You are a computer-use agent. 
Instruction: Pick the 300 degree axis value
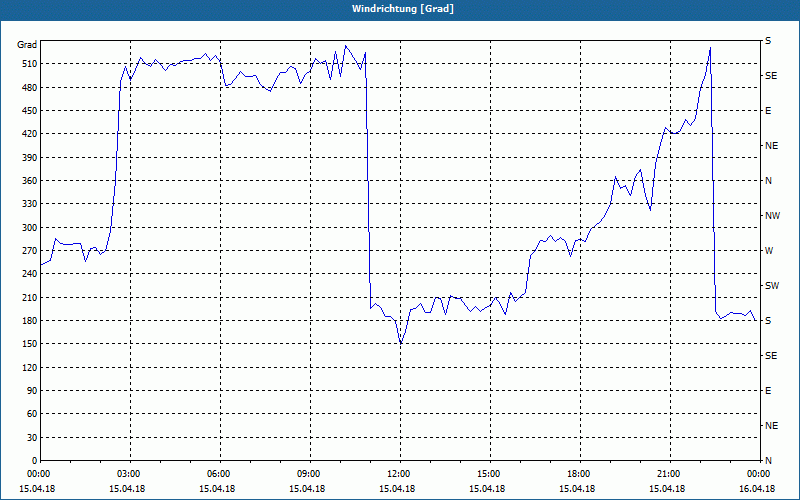[x=30, y=228]
